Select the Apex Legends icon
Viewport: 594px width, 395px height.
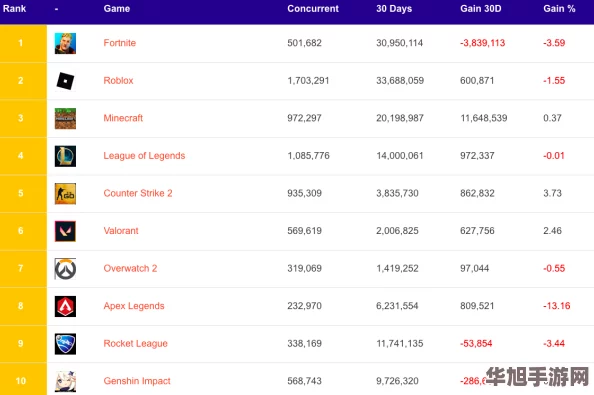click(x=65, y=306)
